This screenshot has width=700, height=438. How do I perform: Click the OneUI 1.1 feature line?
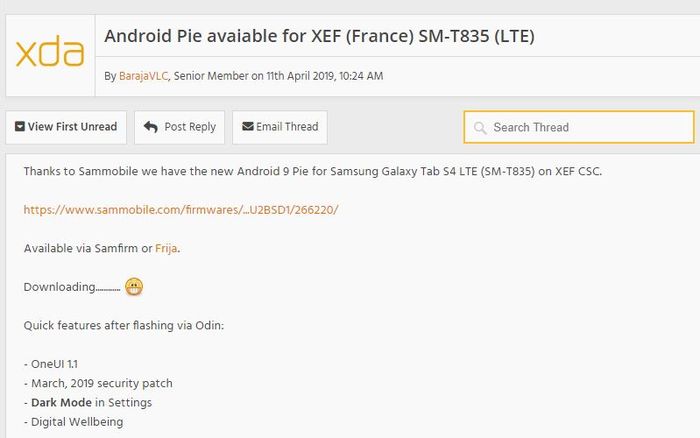click(50, 364)
